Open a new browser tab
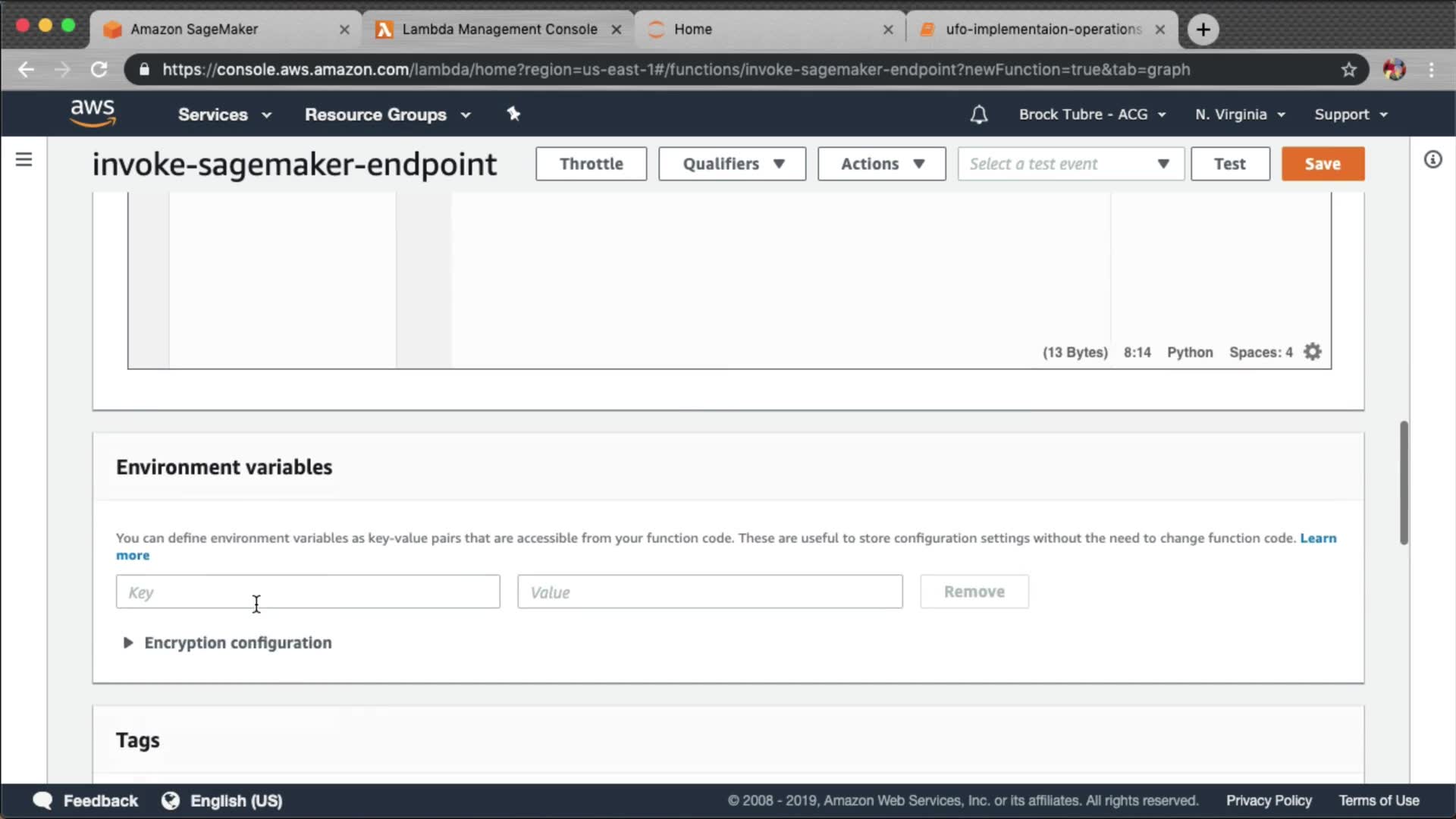Image resolution: width=1456 pixels, height=819 pixels. point(1203,30)
